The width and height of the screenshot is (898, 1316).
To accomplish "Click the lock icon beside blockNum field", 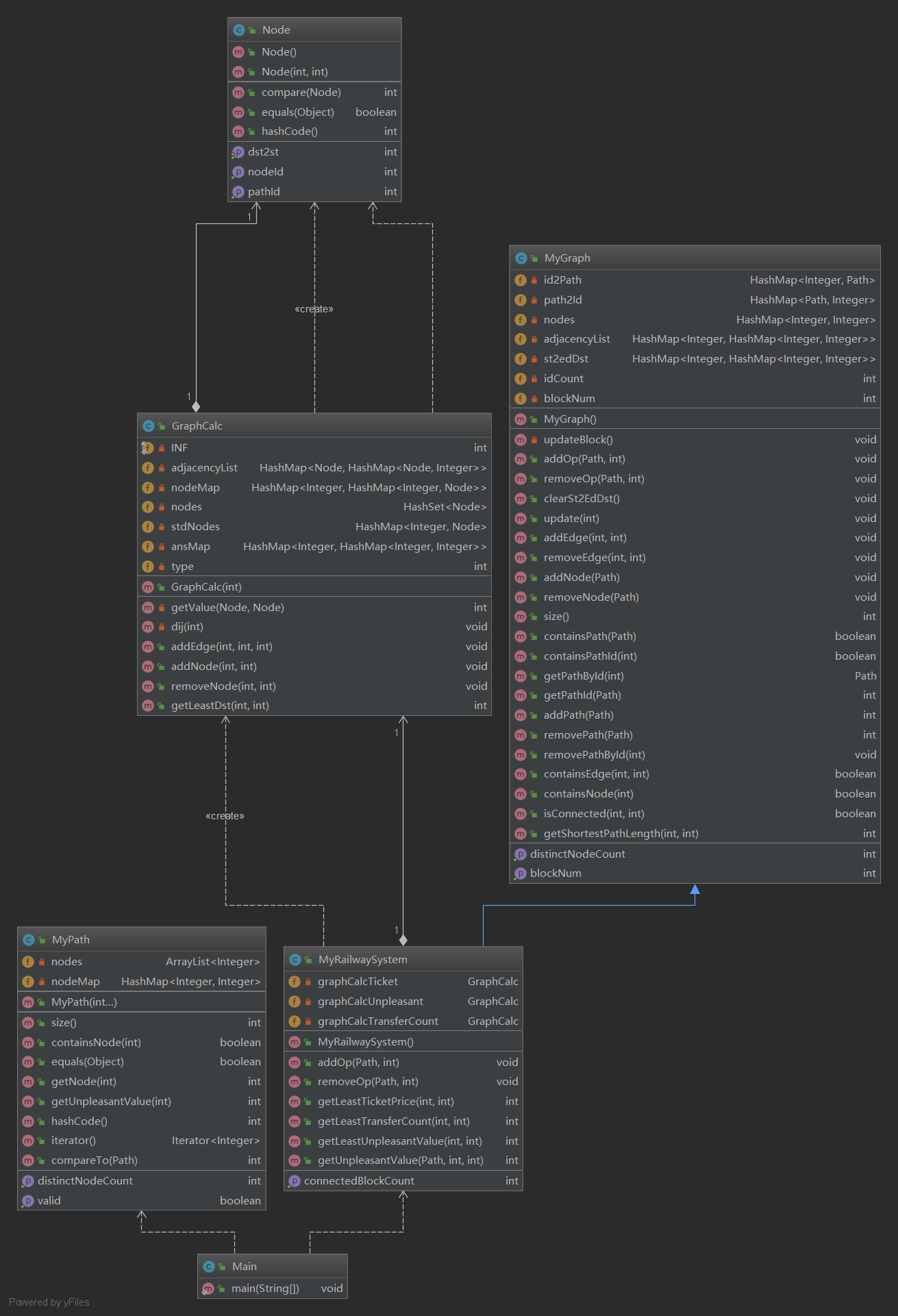I will pos(534,399).
